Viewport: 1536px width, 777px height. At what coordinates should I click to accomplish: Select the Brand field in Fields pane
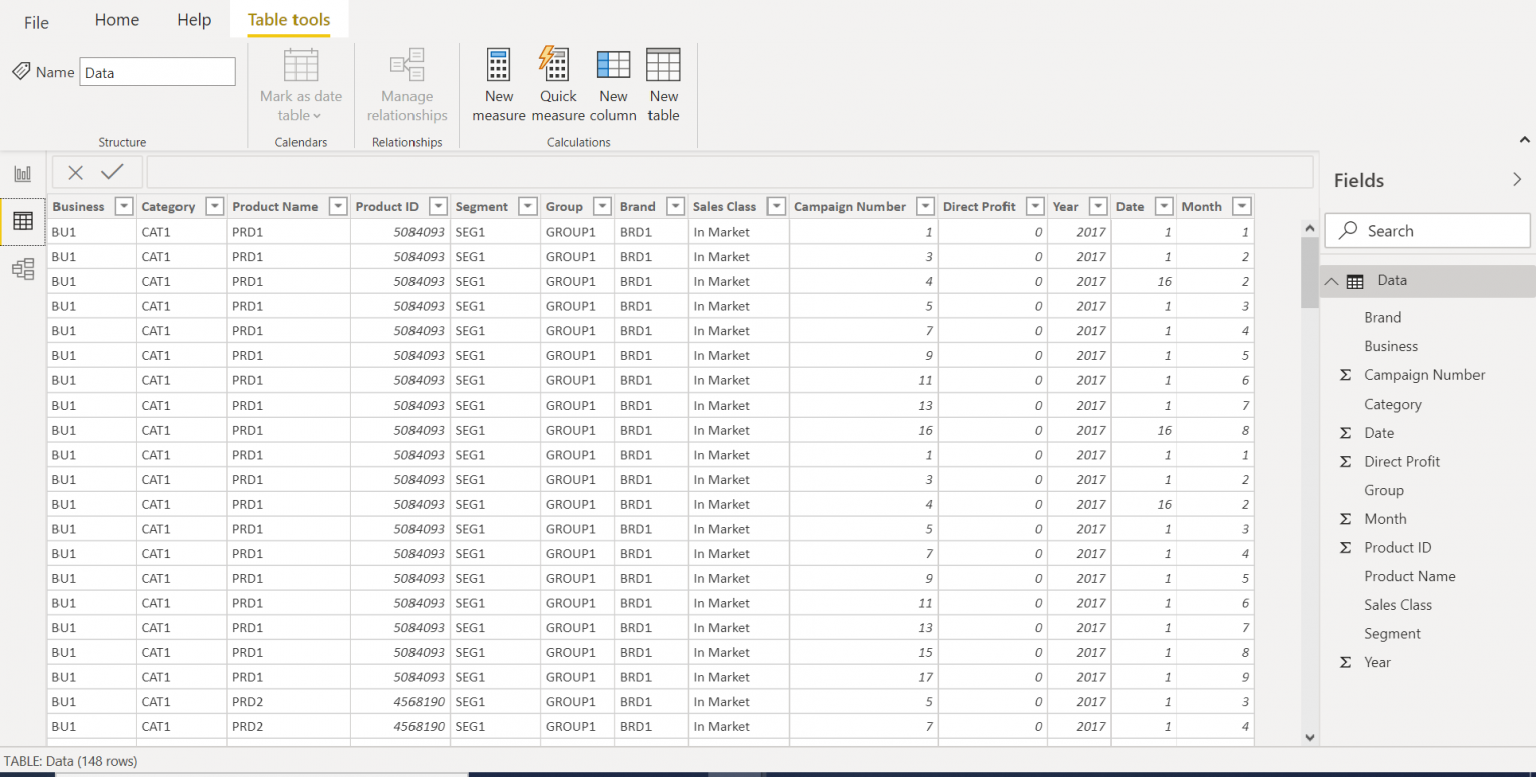coord(1383,317)
